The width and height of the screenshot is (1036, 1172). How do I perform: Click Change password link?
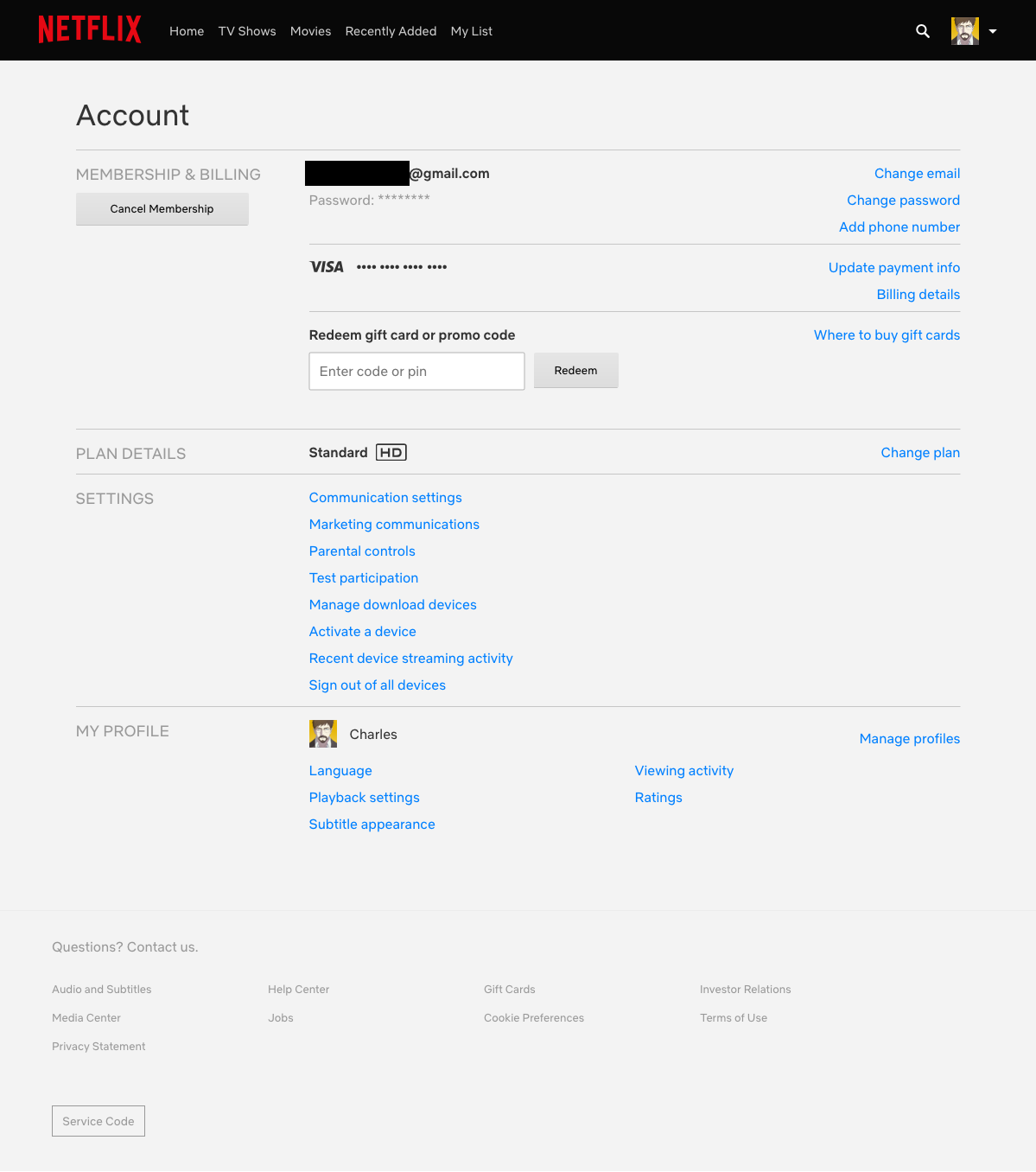tap(903, 201)
